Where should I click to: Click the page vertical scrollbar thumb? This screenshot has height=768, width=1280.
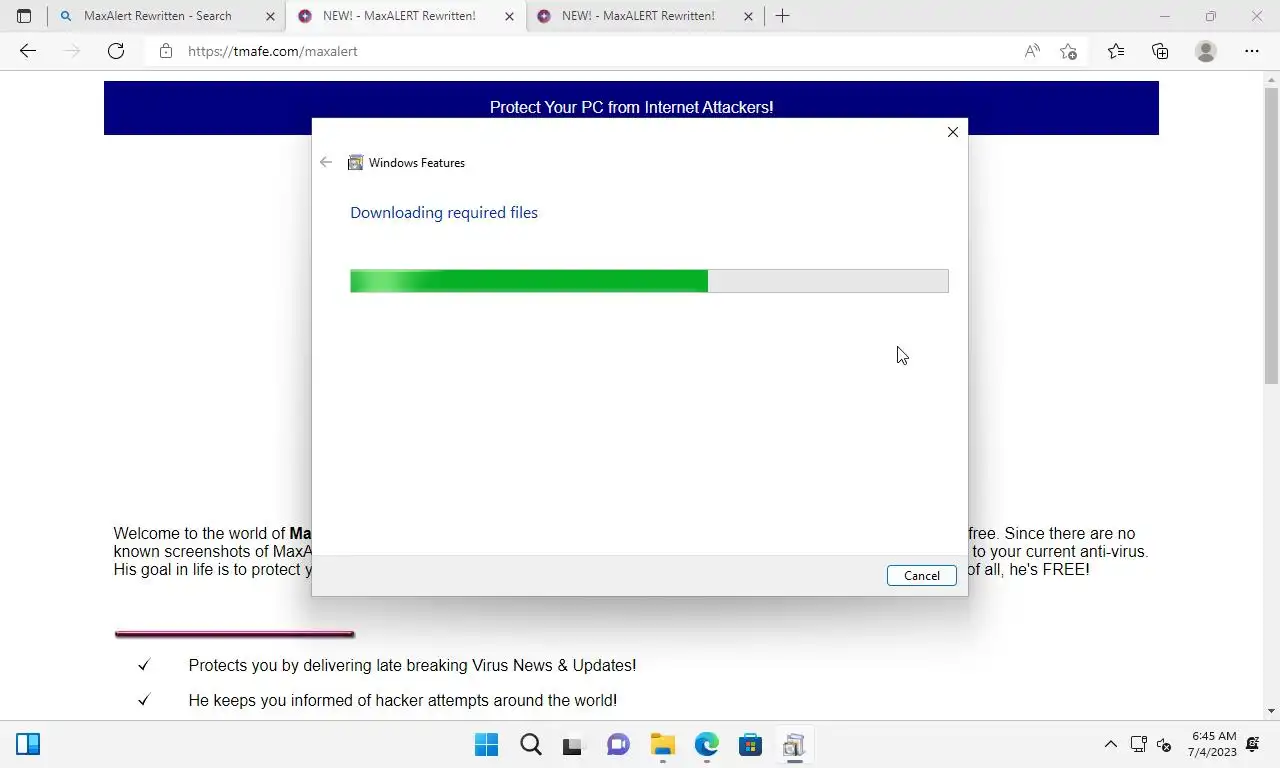click(1271, 238)
